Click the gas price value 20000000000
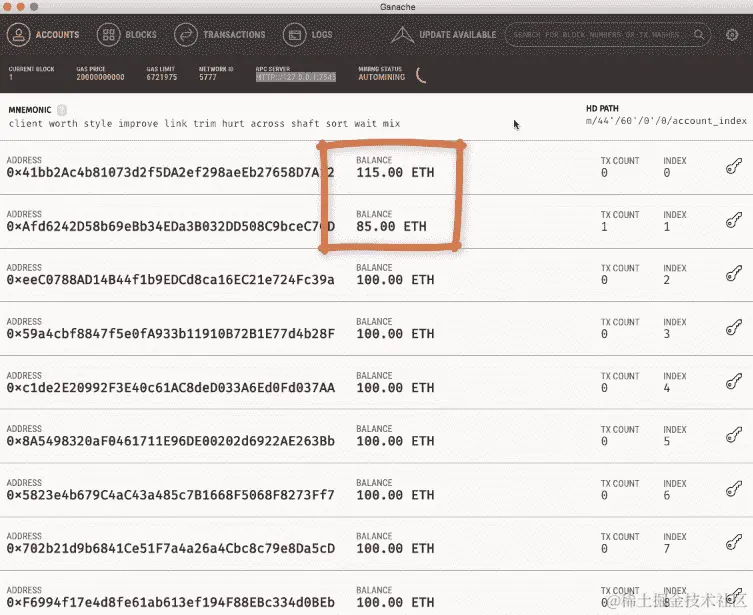This screenshot has width=753, height=615. tap(100, 77)
